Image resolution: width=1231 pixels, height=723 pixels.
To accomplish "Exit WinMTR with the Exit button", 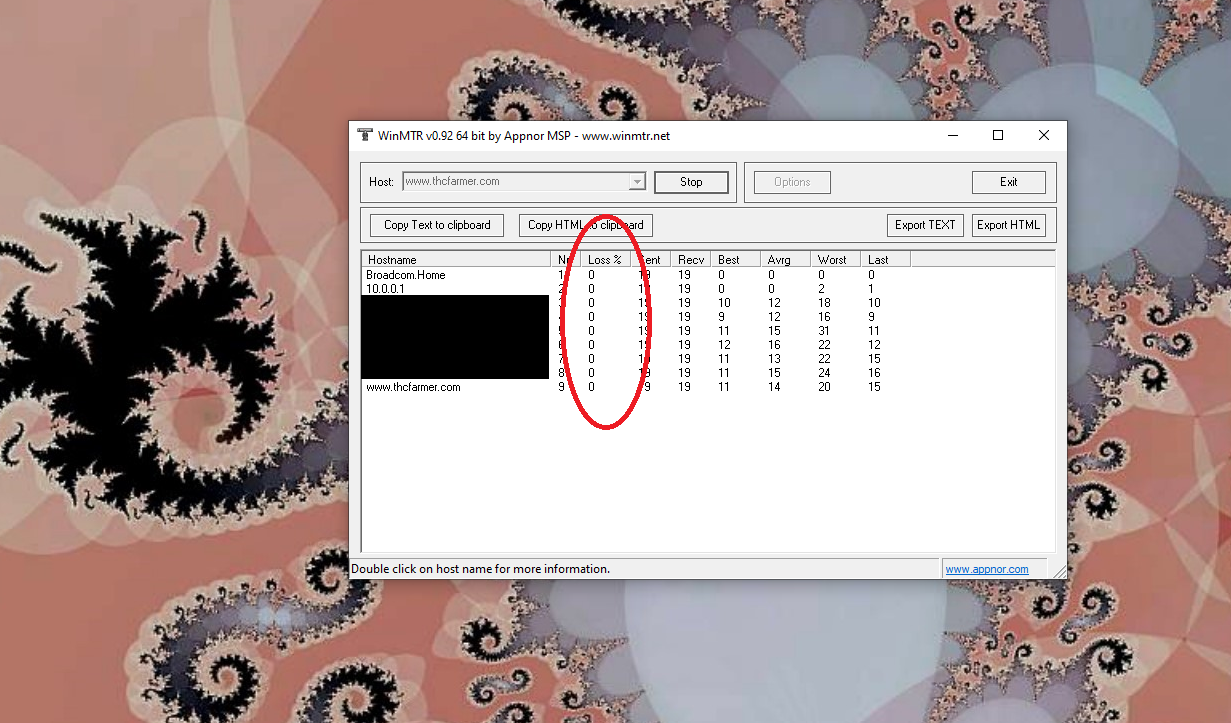I will pos(1009,182).
